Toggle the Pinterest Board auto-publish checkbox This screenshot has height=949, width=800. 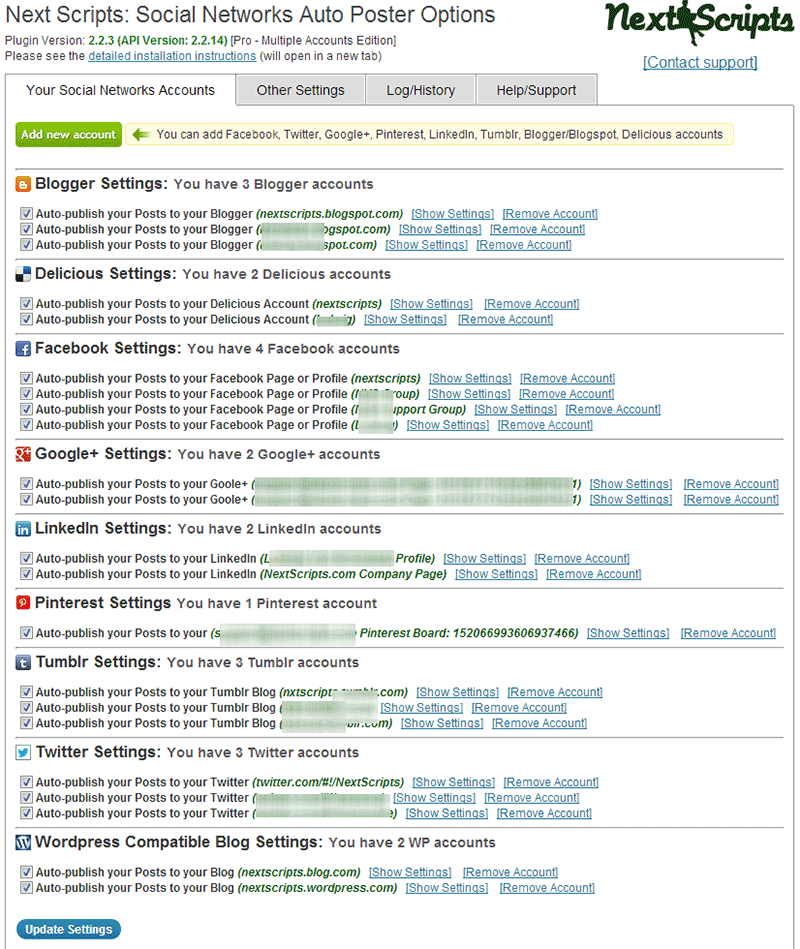coord(26,632)
